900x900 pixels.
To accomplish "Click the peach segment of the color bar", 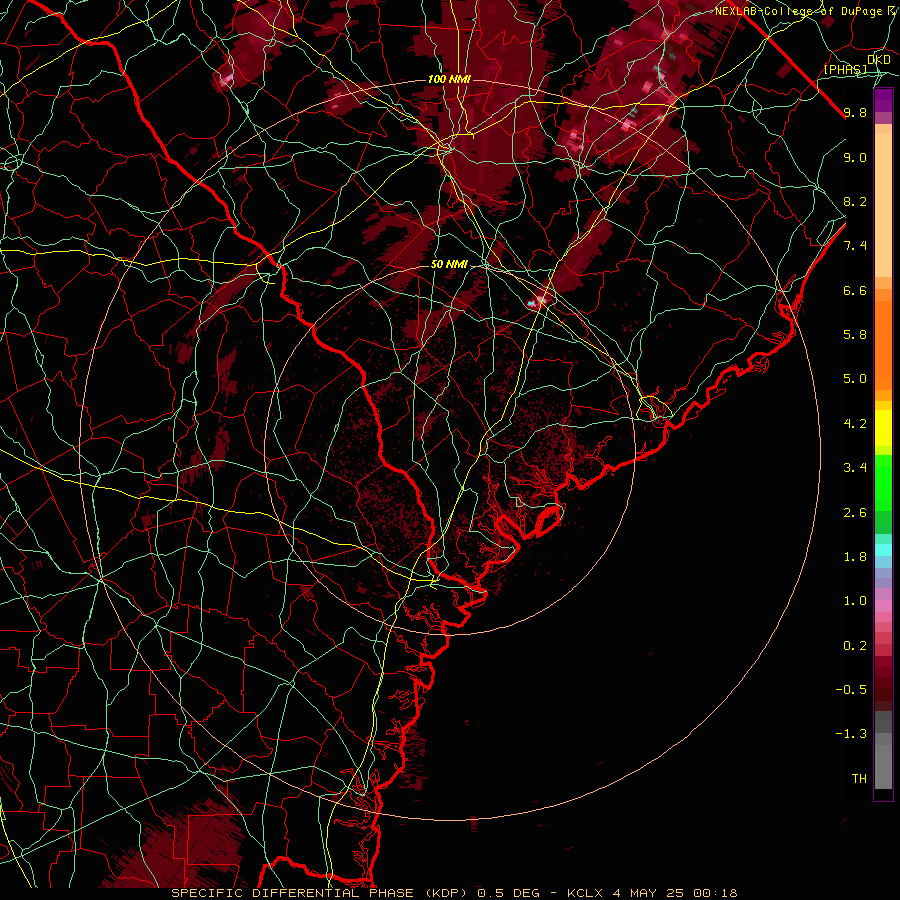I will pyautogui.click(x=883, y=207).
